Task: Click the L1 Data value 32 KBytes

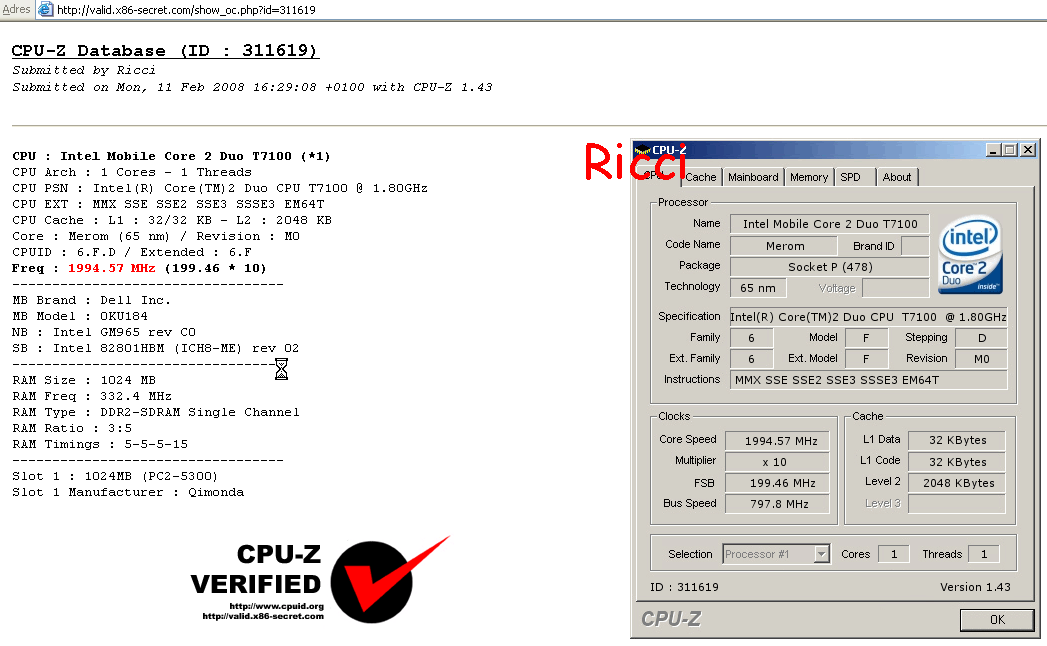Action: tap(957, 440)
